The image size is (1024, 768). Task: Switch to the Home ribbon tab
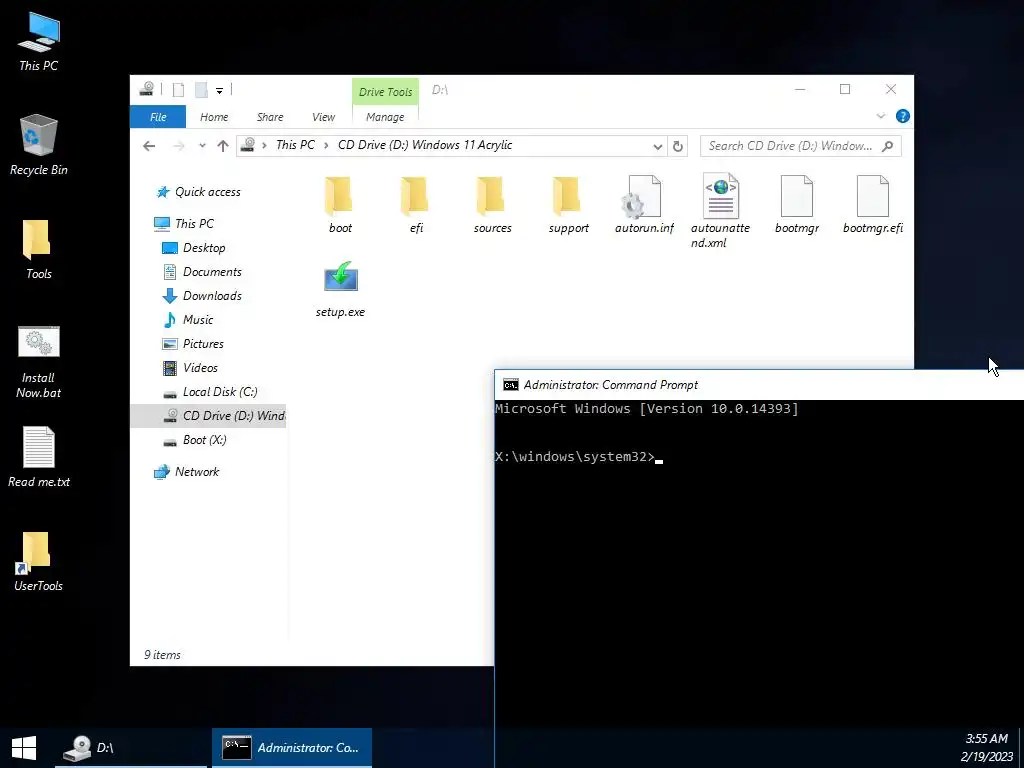pos(214,117)
